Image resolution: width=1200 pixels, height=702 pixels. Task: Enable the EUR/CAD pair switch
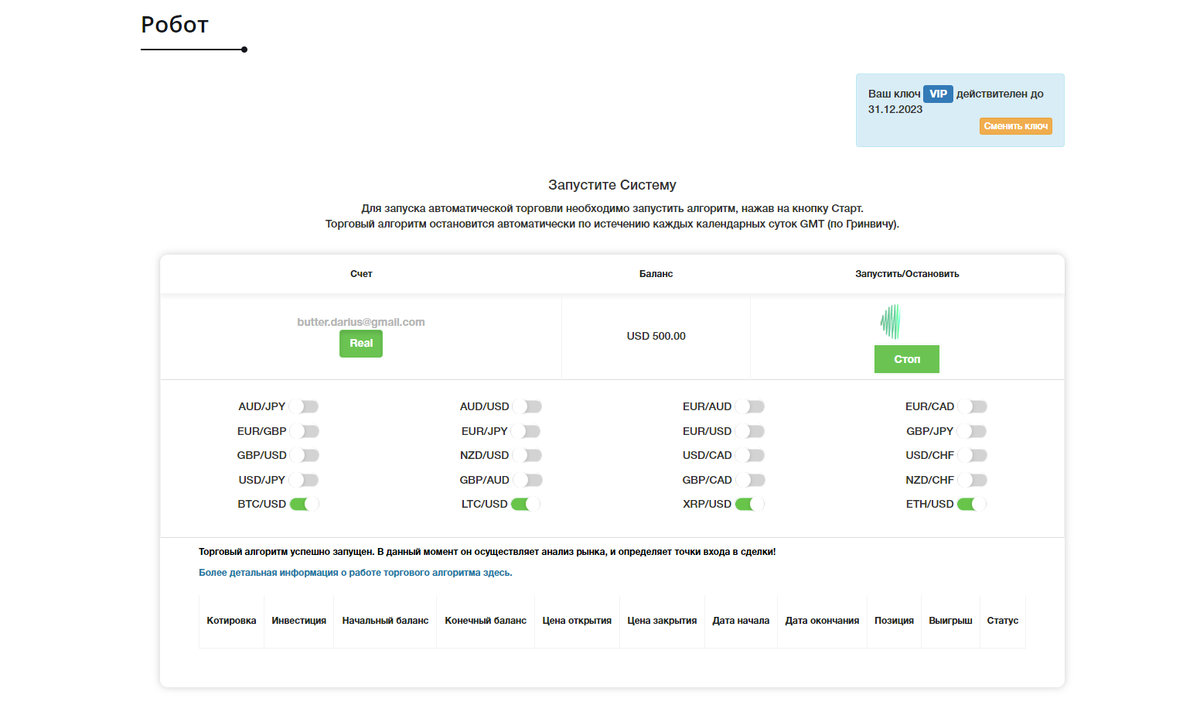tap(972, 407)
